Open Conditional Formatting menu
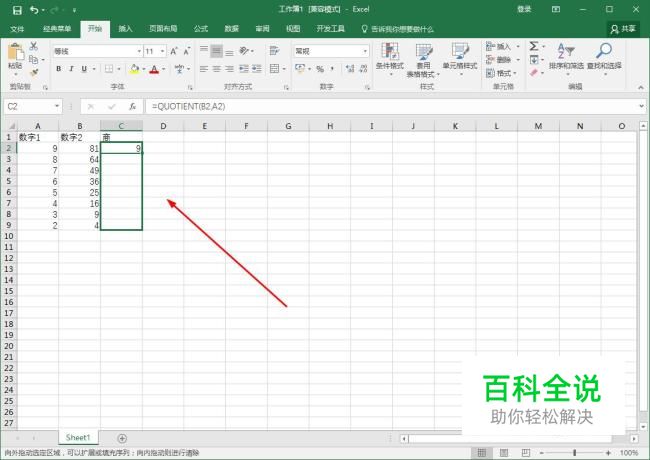This screenshot has height=460, width=650. [x=390, y=59]
